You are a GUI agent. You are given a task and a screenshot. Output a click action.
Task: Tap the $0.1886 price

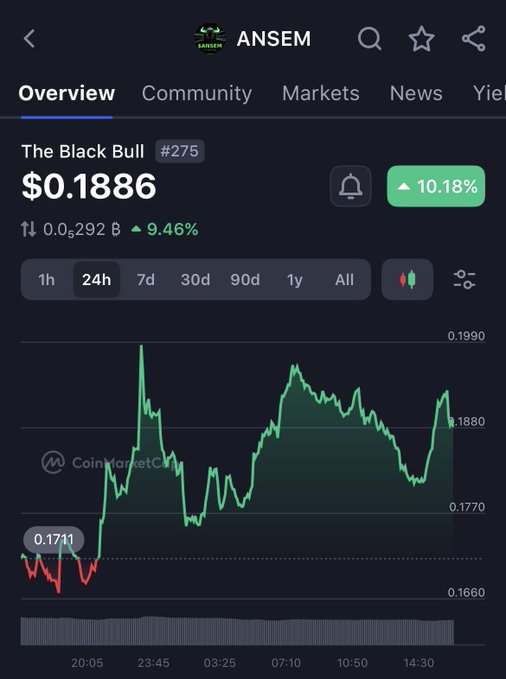coord(89,186)
